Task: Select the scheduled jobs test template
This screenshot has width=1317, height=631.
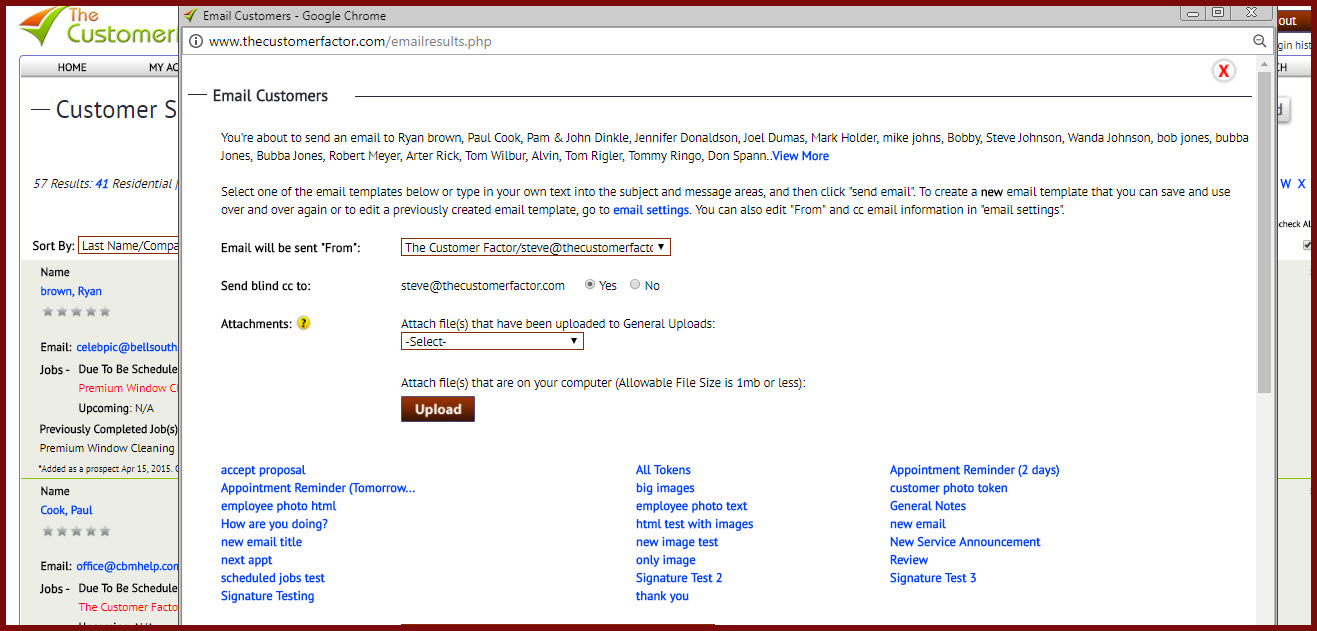Action: tap(273, 578)
